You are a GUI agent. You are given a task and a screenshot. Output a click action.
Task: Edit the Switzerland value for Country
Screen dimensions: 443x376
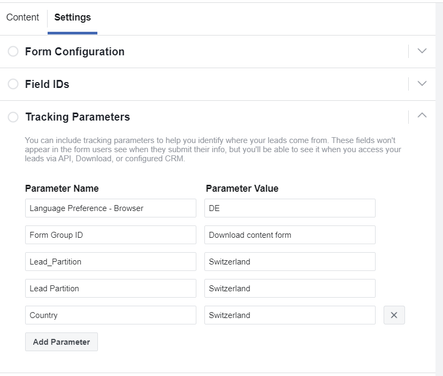pyautogui.click(x=290, y=315)
